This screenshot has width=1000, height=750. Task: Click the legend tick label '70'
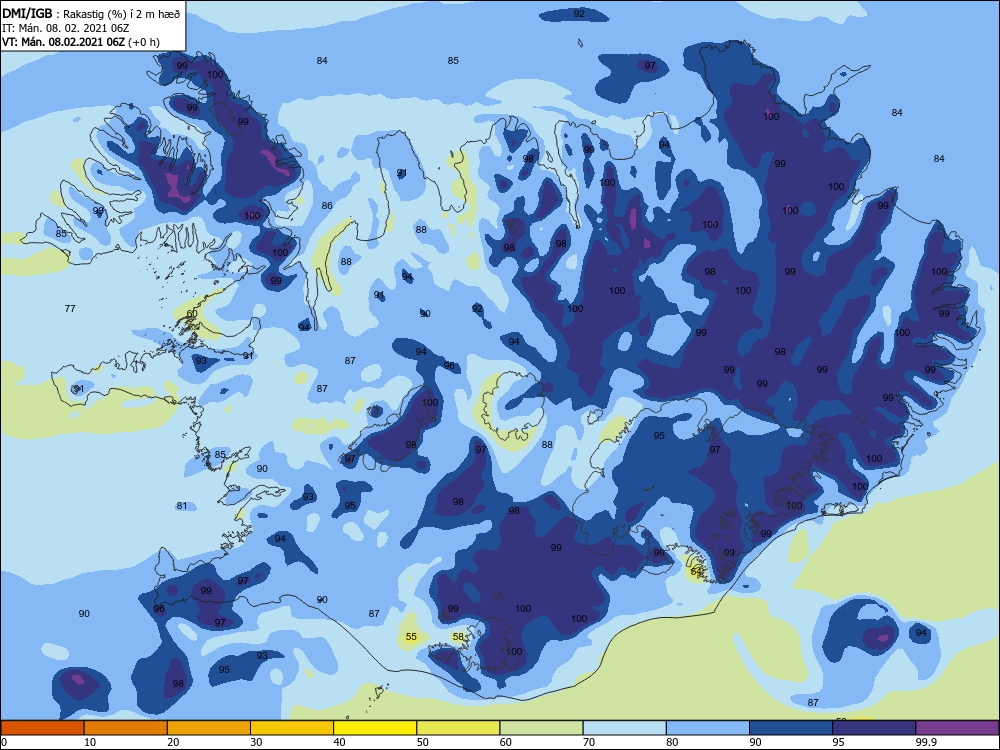point(589,742)
